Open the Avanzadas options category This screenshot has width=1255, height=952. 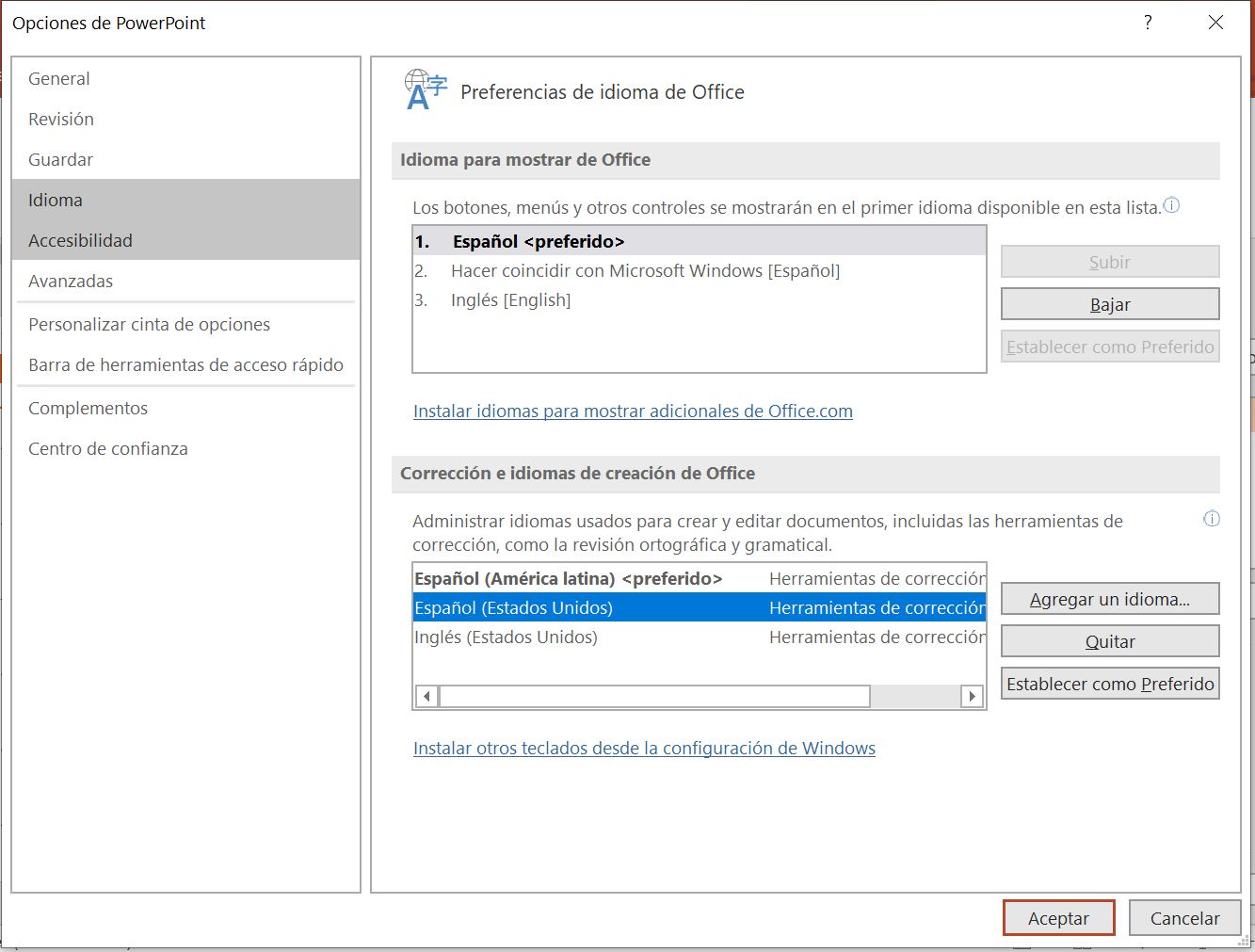186,281
